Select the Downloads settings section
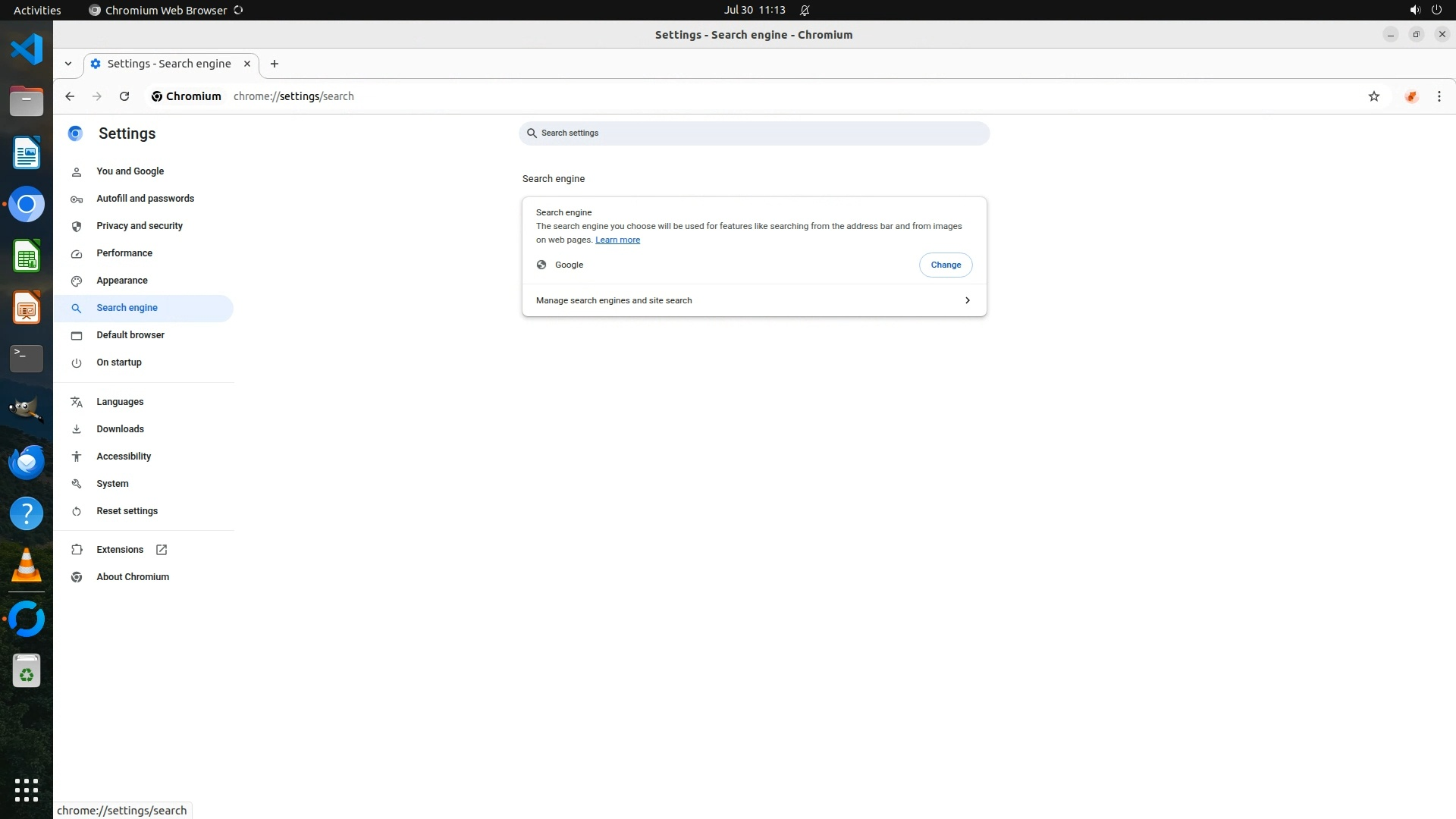Viewport: 1456px width, 819px height. click(x=120, y=429)
